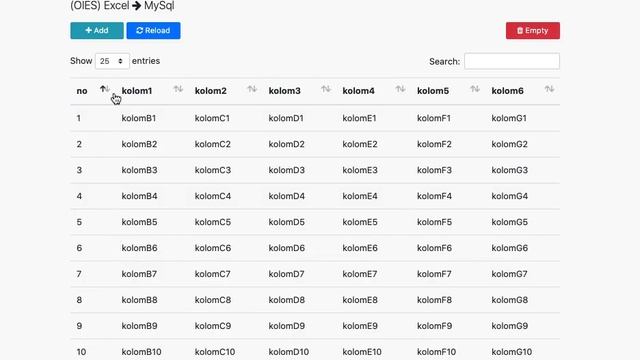This screenshot has width=640, height=360.
Task: Click row number 8 cell
Action: tap(79, 300)
